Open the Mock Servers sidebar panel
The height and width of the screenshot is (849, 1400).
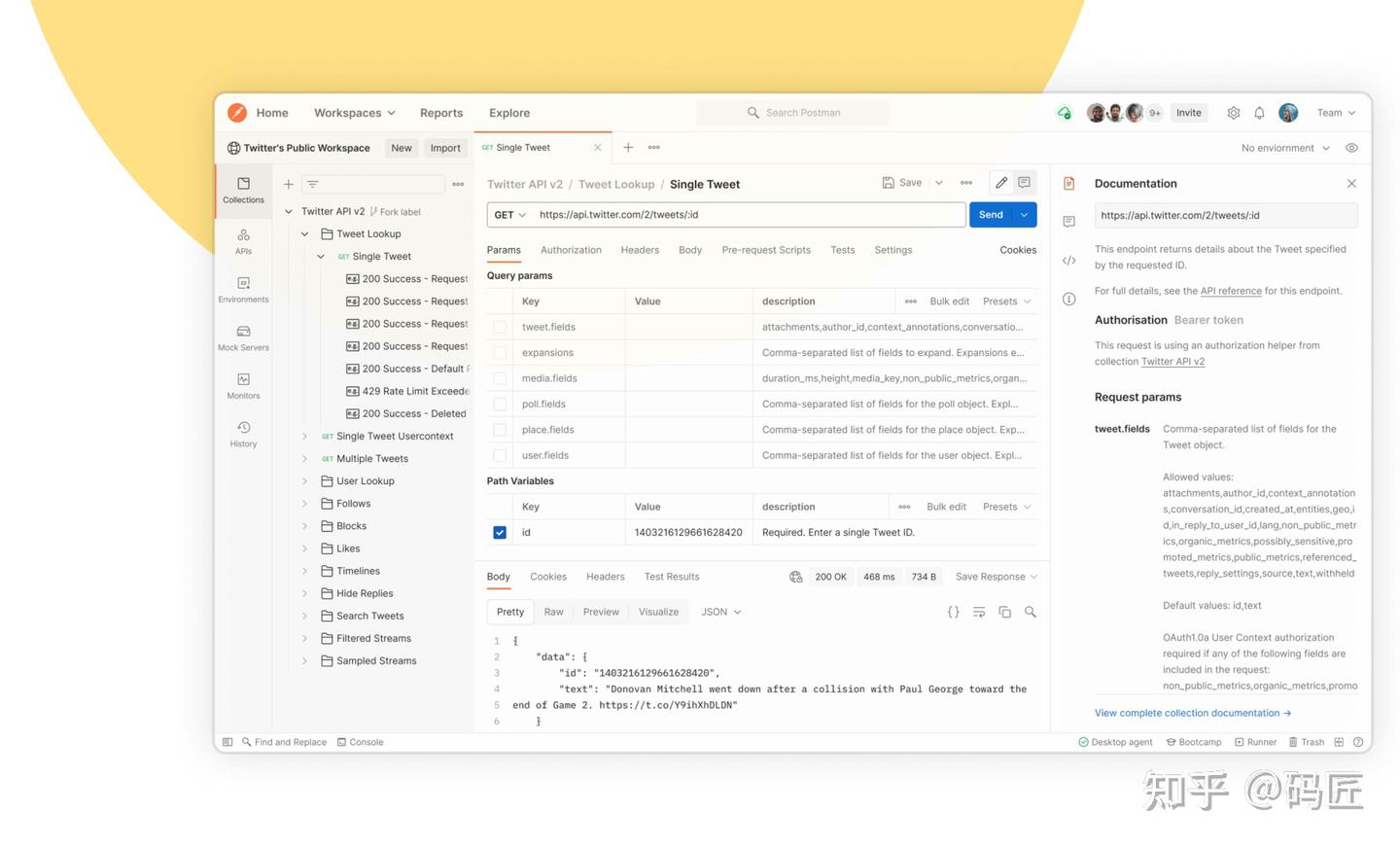click(x=243, y=337)
